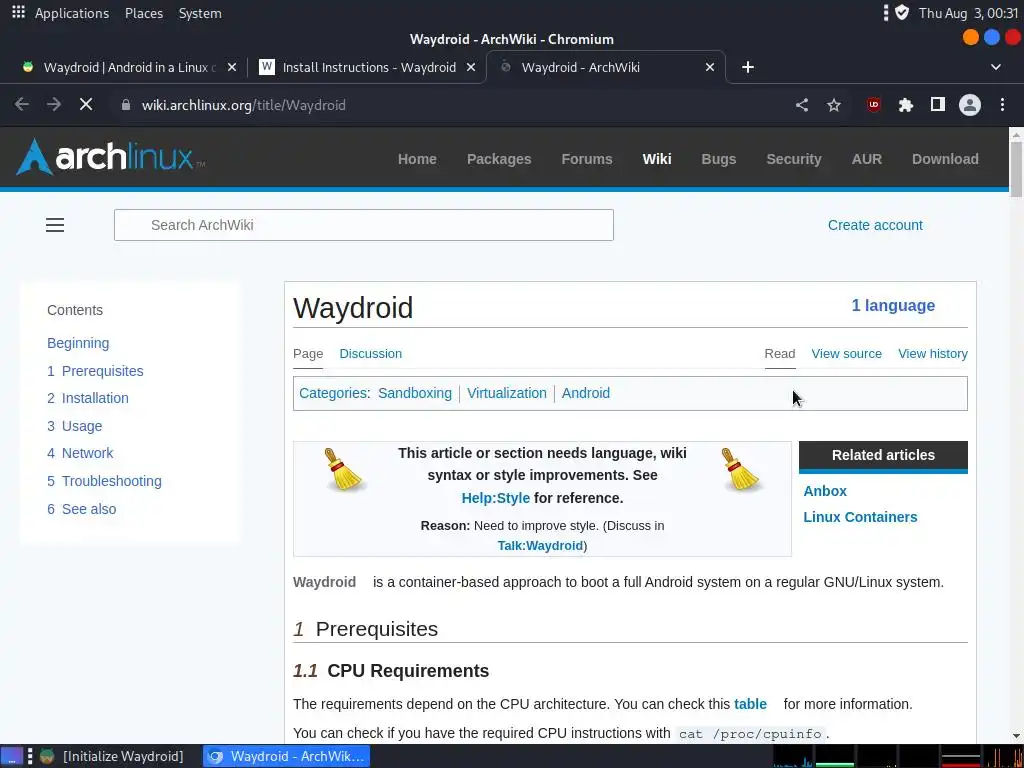The image size is (1024, 768).
Task: Go to Arch Linux Home nav link
Action: 417,159
